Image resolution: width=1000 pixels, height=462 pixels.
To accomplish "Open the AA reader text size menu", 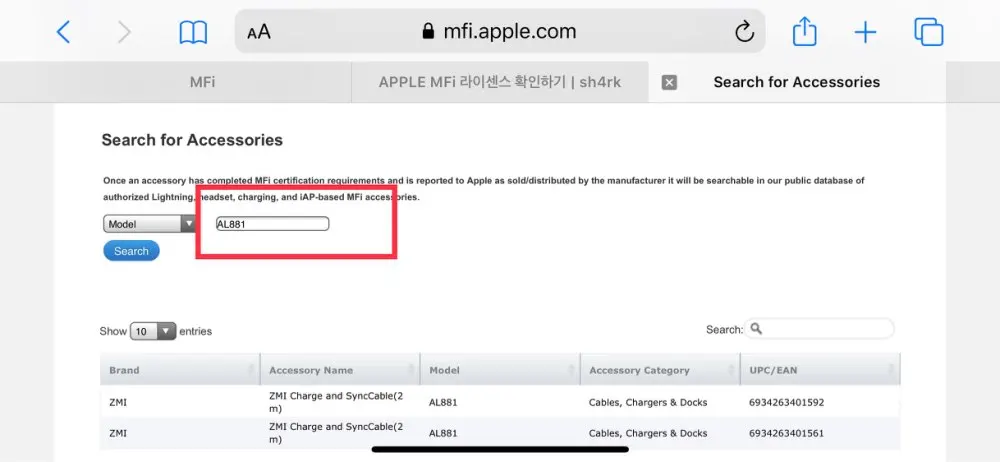I will tap(259, 32).
